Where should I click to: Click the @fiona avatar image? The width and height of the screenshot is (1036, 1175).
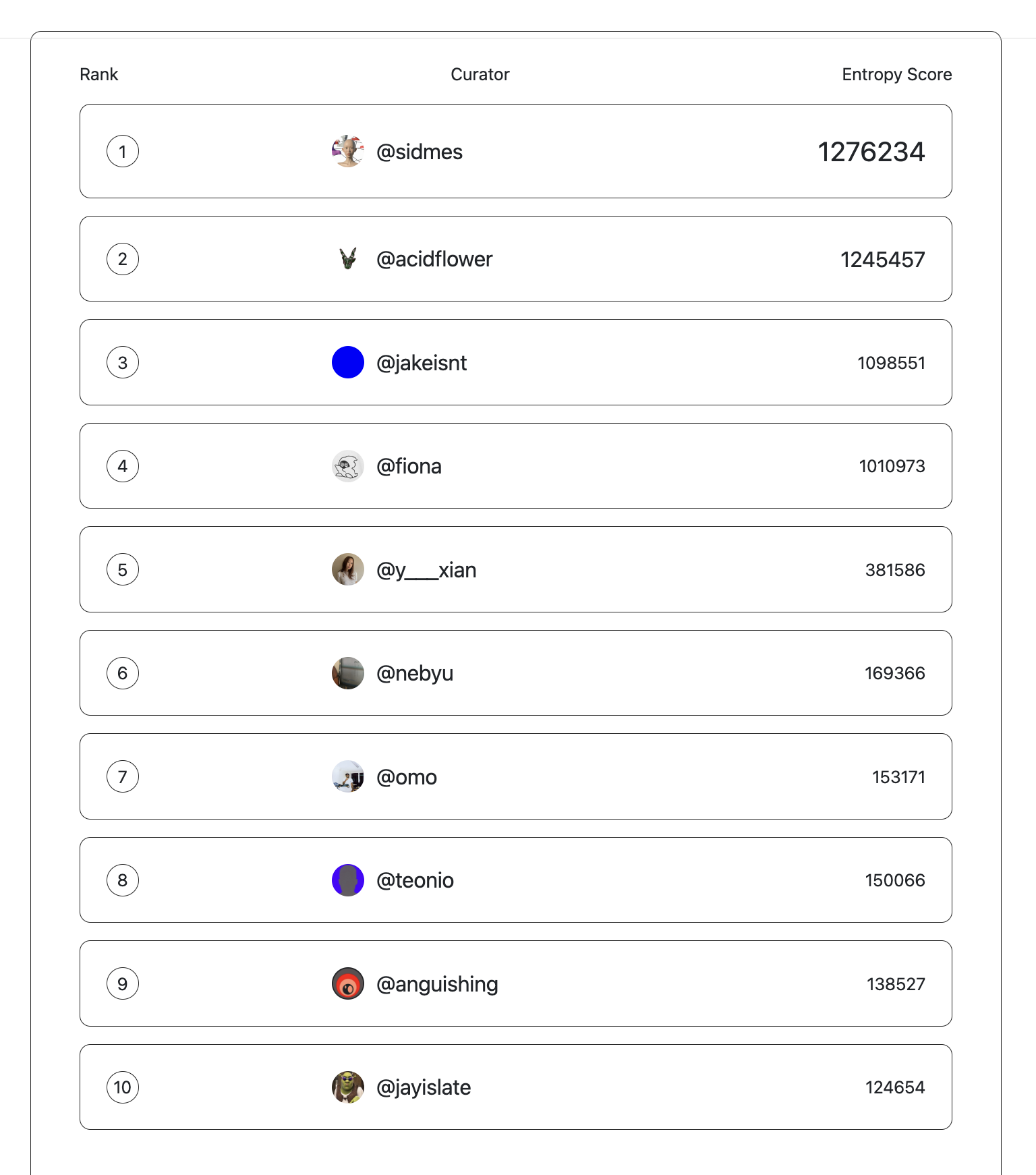pos(348,466)
